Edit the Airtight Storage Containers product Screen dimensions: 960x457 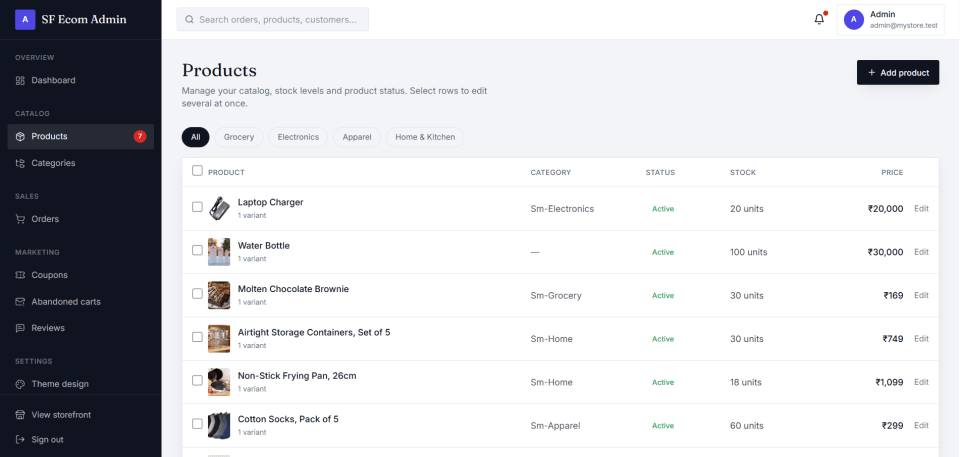tap(921, 339)
